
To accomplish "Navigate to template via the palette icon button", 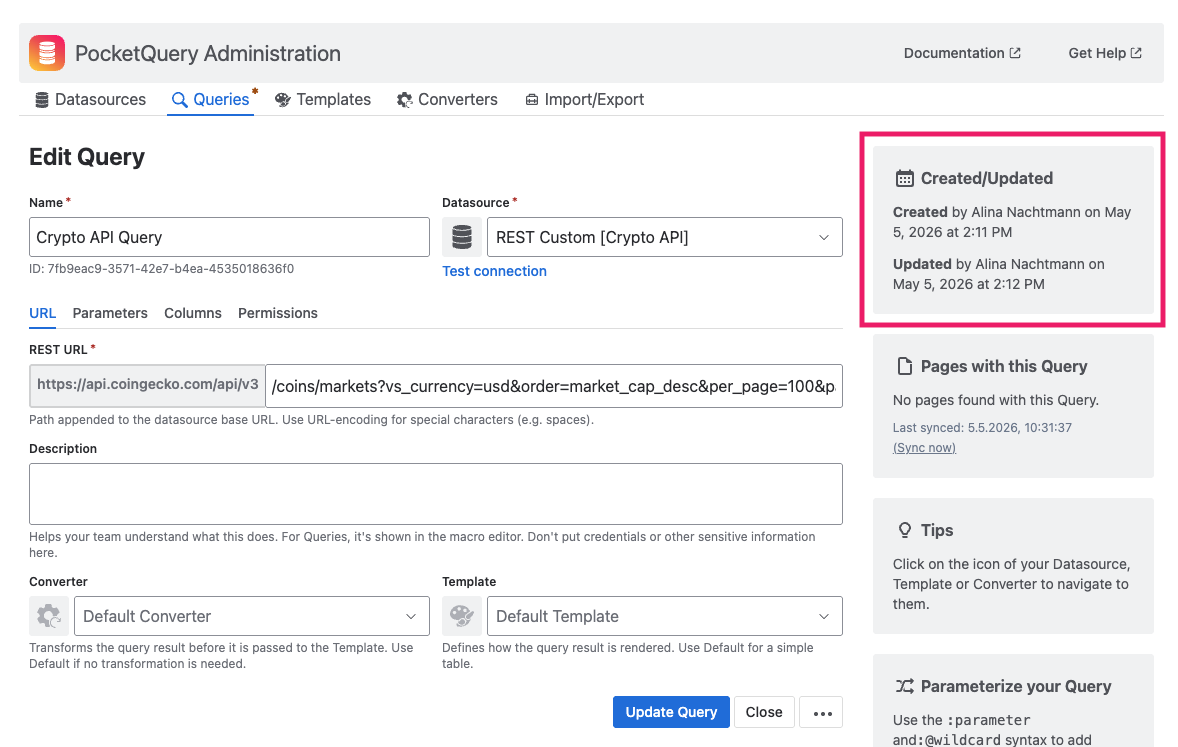I will (x=462, y=616).
